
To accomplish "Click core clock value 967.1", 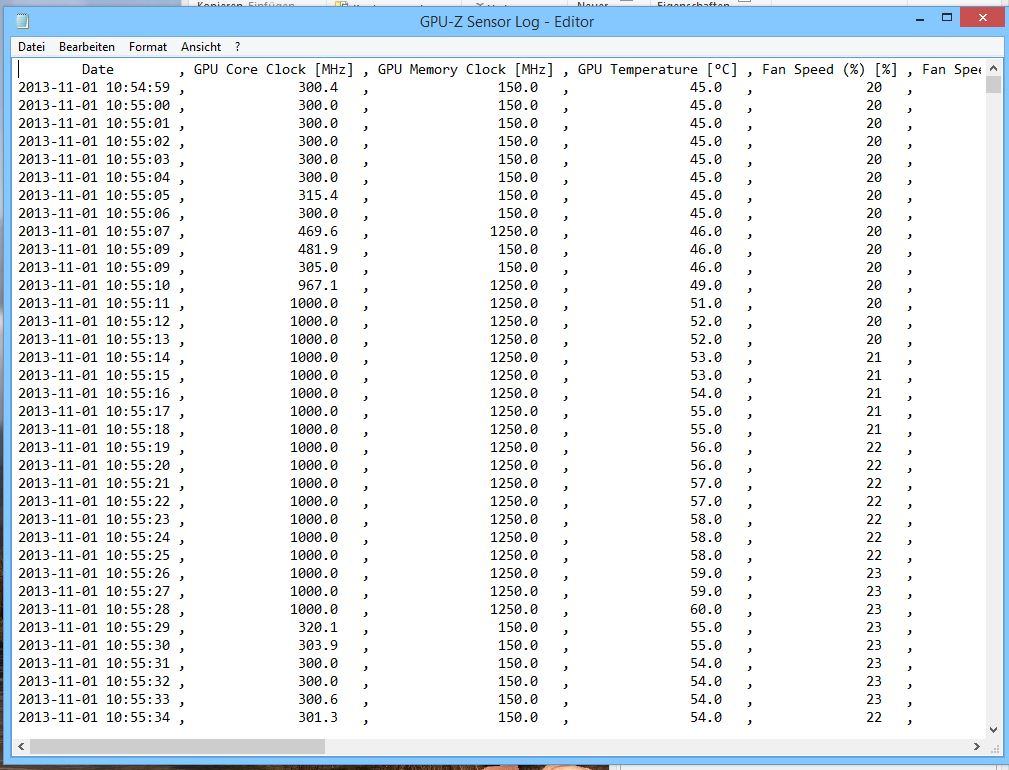I will (x=318, y=286).
